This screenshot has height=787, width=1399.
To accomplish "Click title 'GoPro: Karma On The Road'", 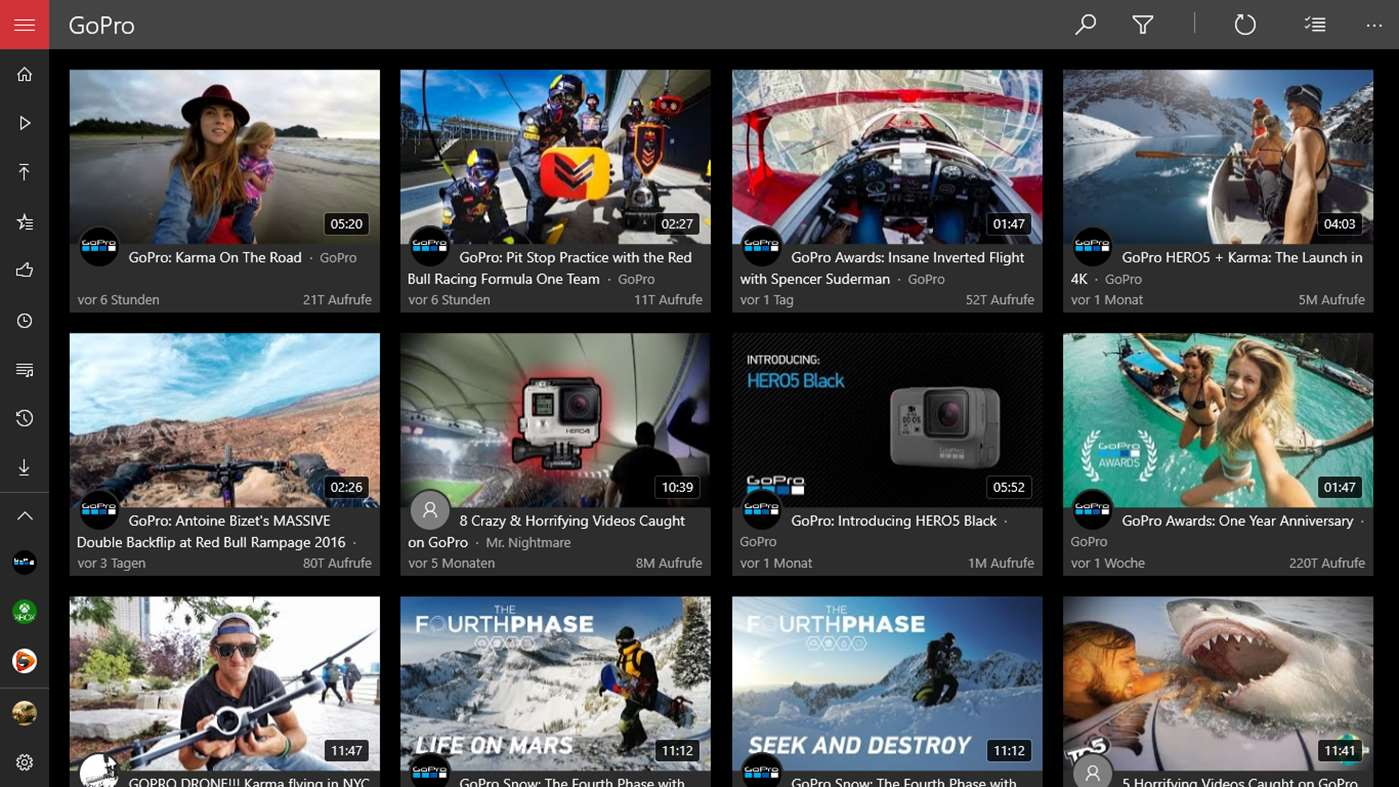I will [x=215, y=257].
